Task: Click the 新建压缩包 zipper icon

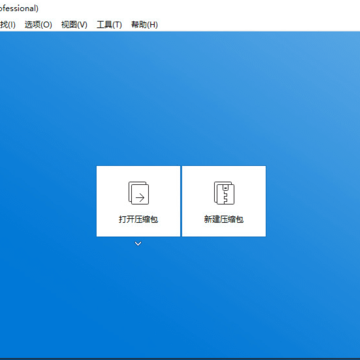Action: (224, 193)
